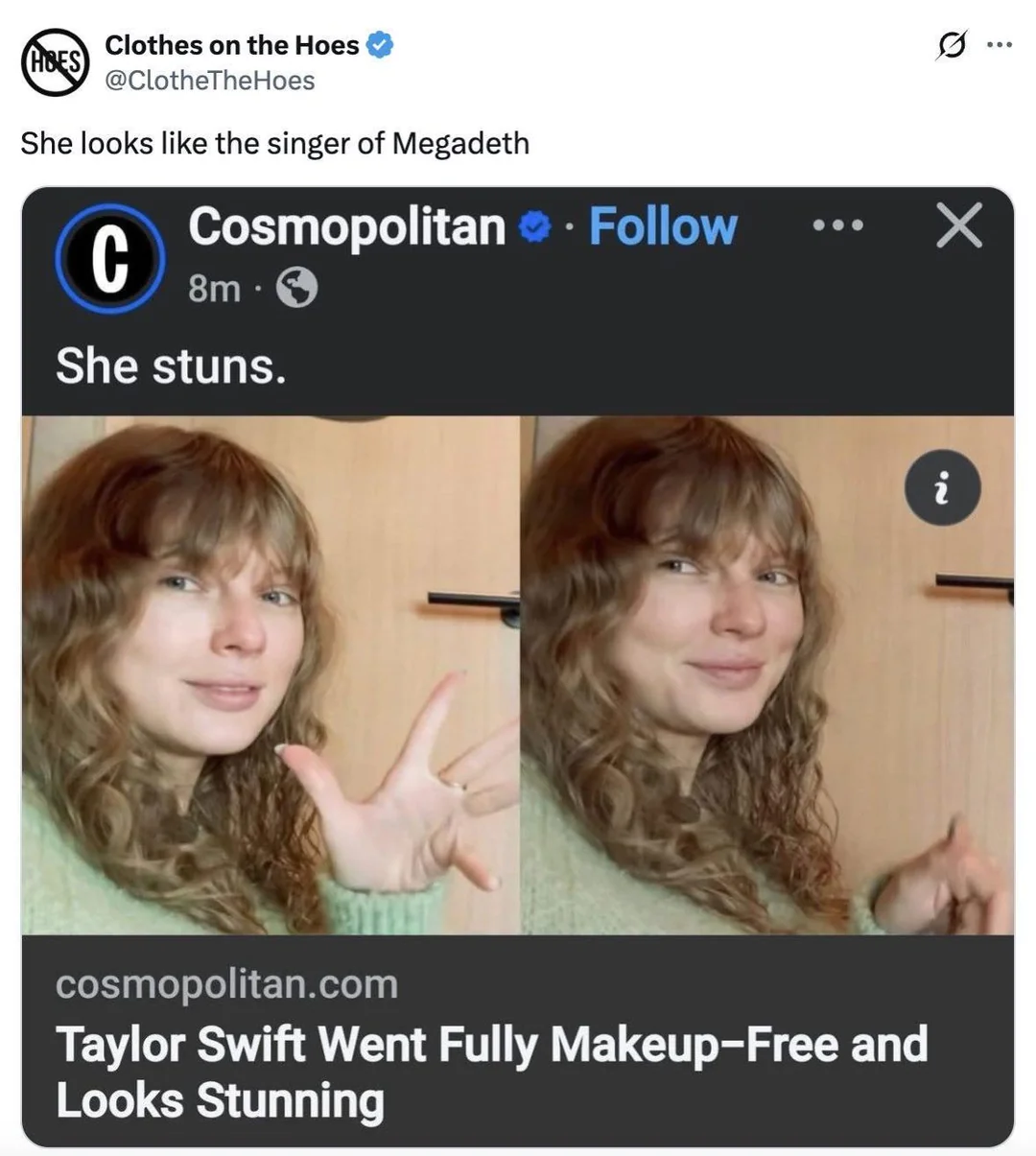Follow the Cosmopolitan page
This screenshot has height=1156, width=1036.
(x=663, y=227)
